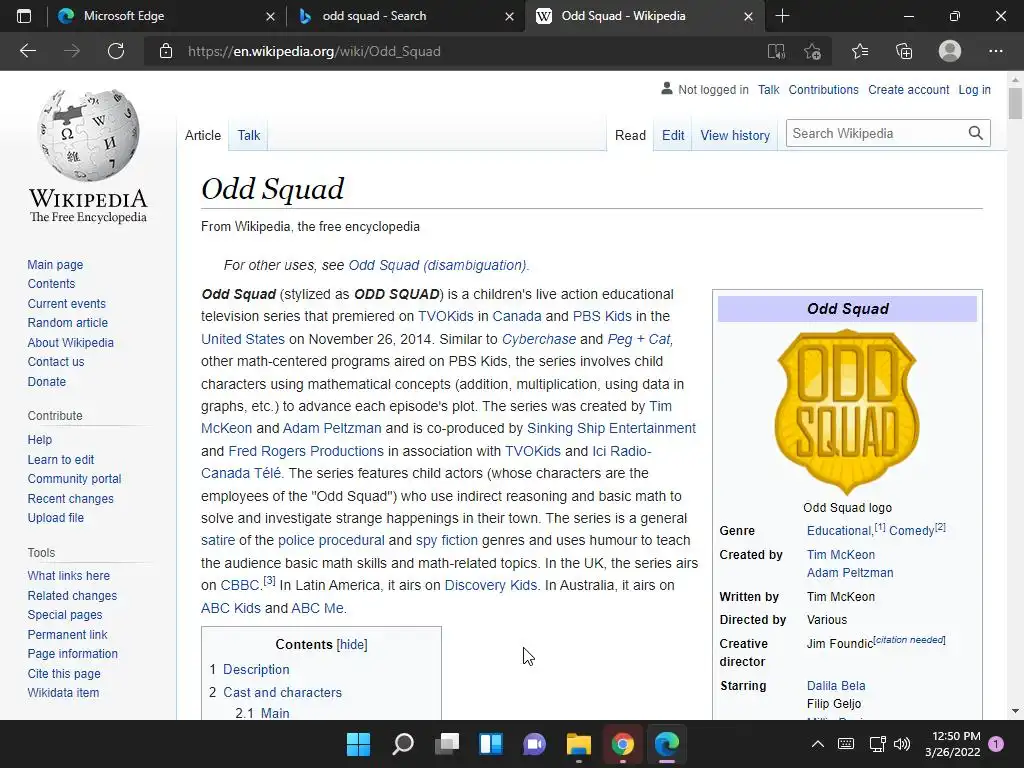Click the Wikipedia globe logo
1024x768 pixels.
point(88,135)
